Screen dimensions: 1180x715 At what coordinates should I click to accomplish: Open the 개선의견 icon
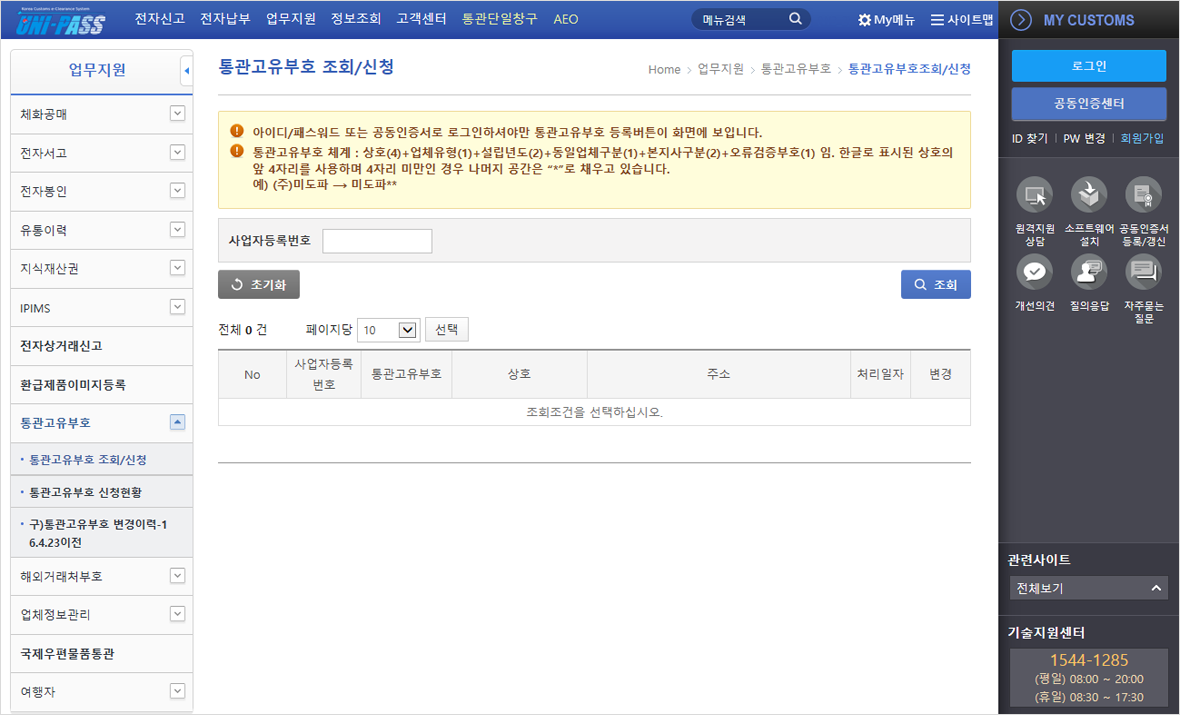[x=1034, y=271]
